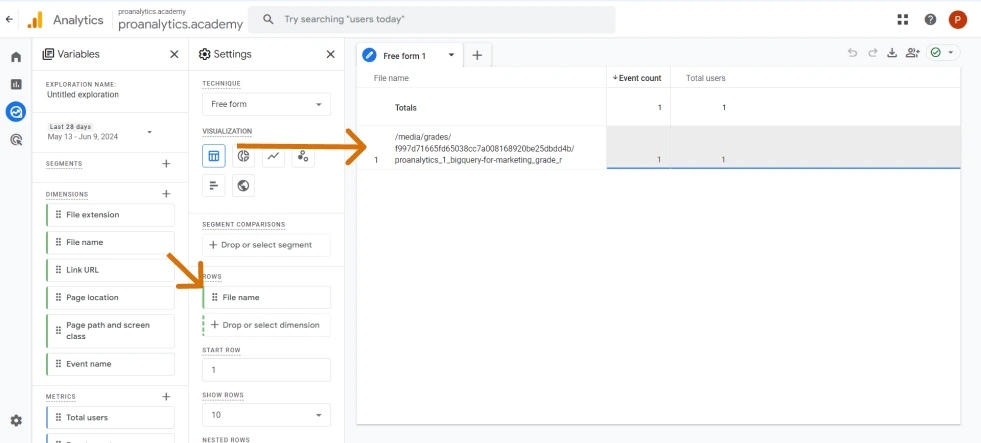Click the Google Analytics logo
Viewport: 981px width, 443px height.
[x=35, y=20]
